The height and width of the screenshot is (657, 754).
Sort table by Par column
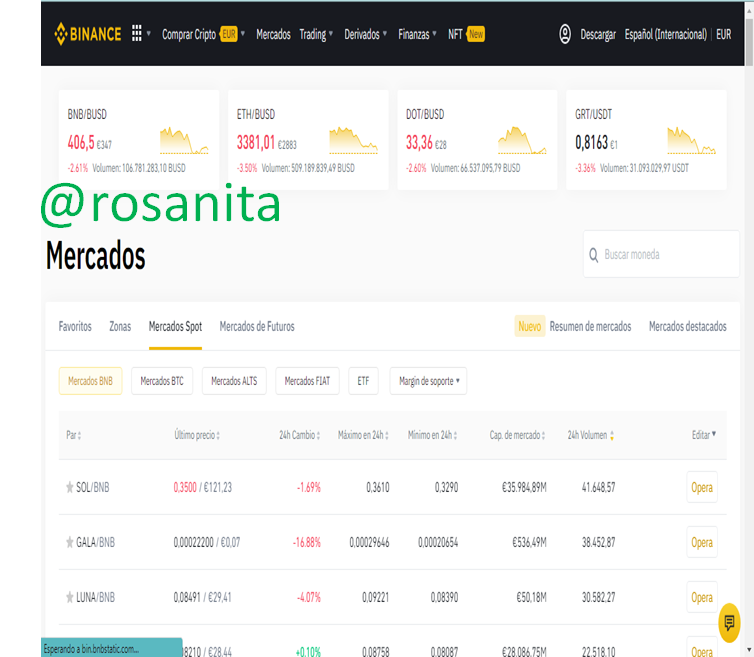74,435
